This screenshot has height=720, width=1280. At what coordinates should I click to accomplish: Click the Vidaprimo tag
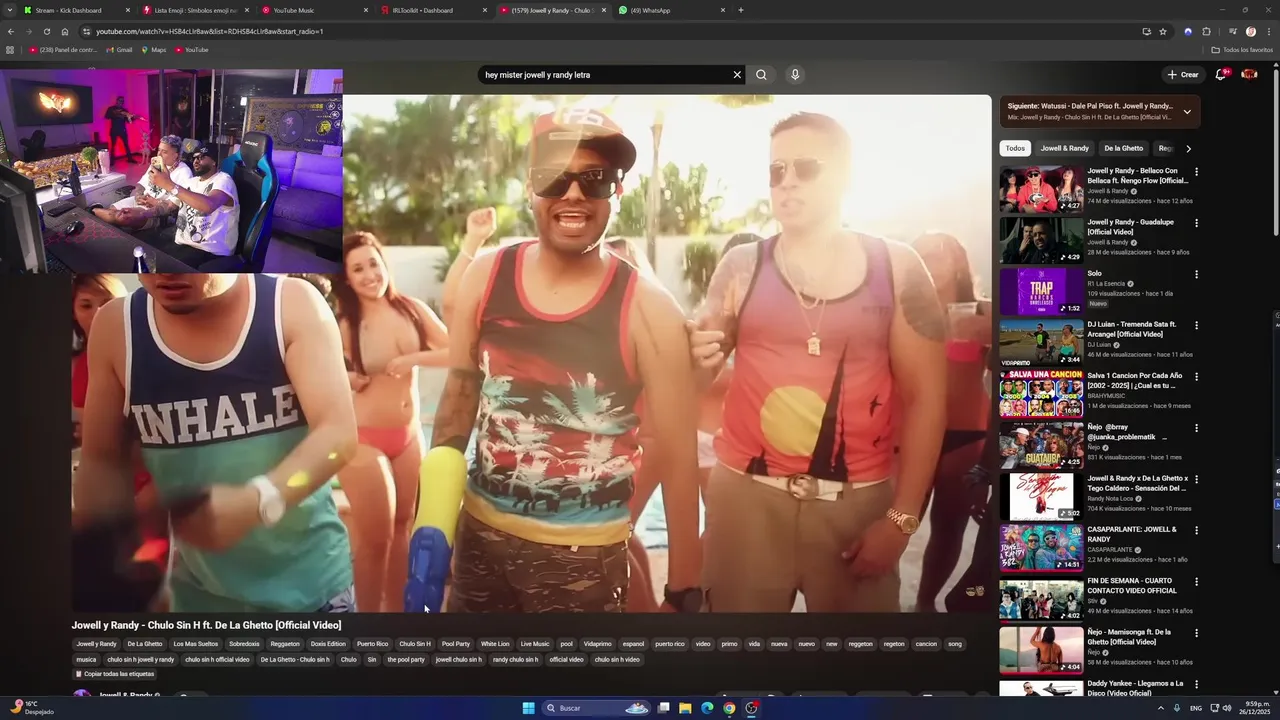coord(597,644)
